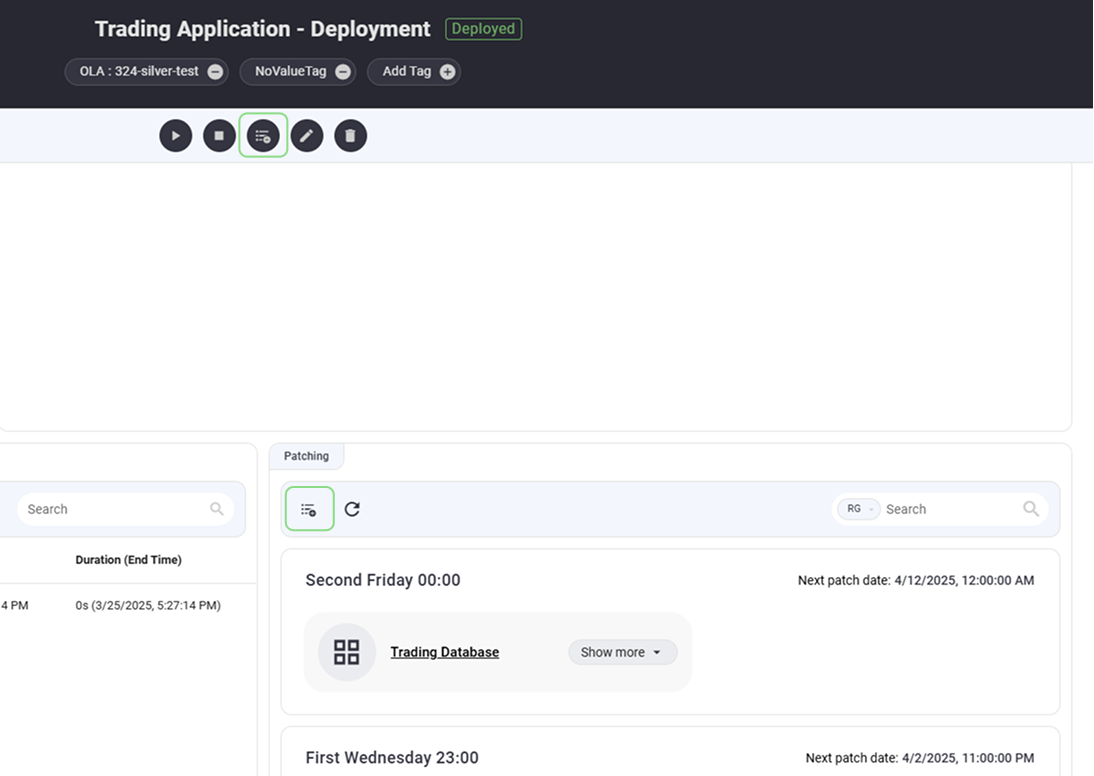Remove the NoValueTag tag

pyautogui.click(x=343, y=72)
